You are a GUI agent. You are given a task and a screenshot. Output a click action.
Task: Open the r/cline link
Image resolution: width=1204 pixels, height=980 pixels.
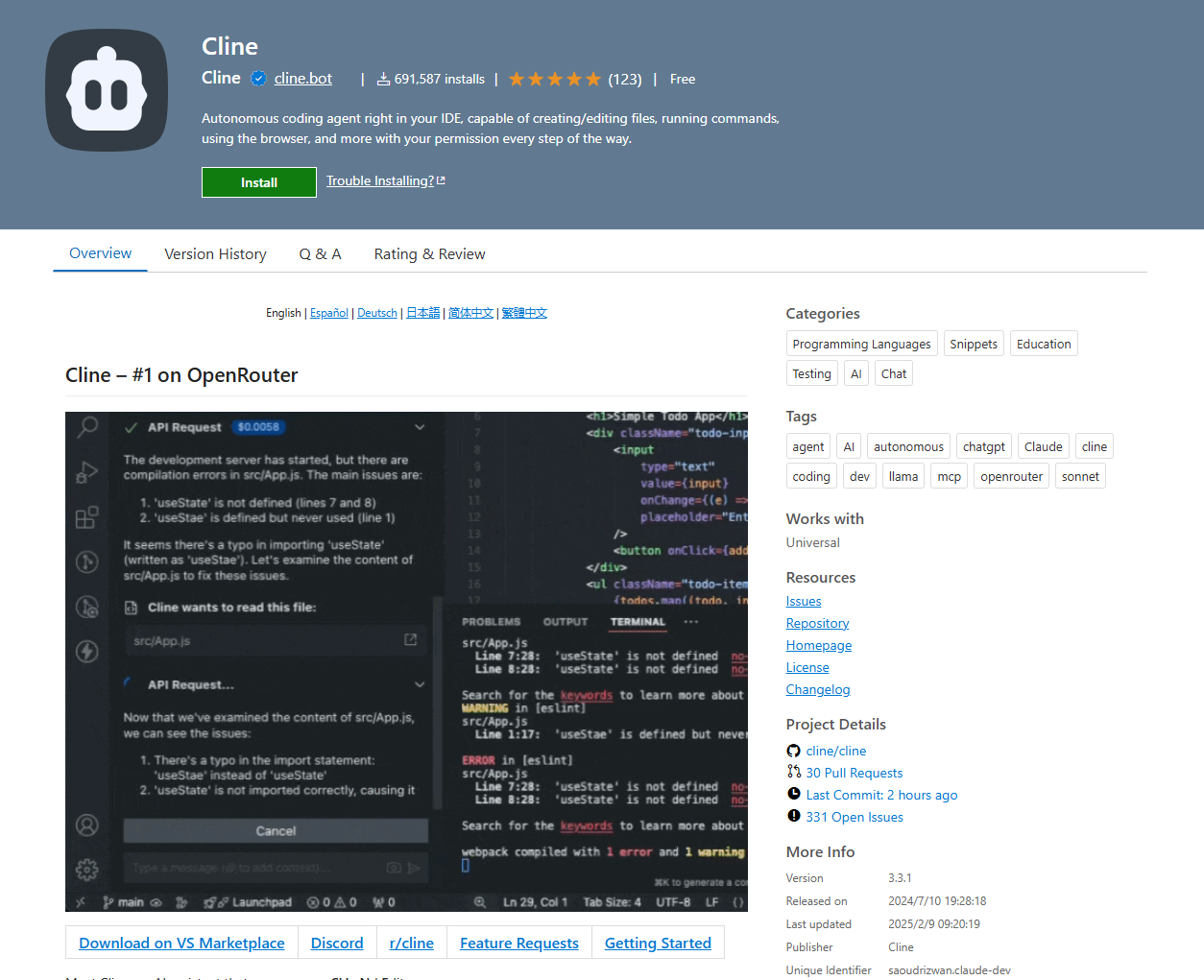click(412, 943)
